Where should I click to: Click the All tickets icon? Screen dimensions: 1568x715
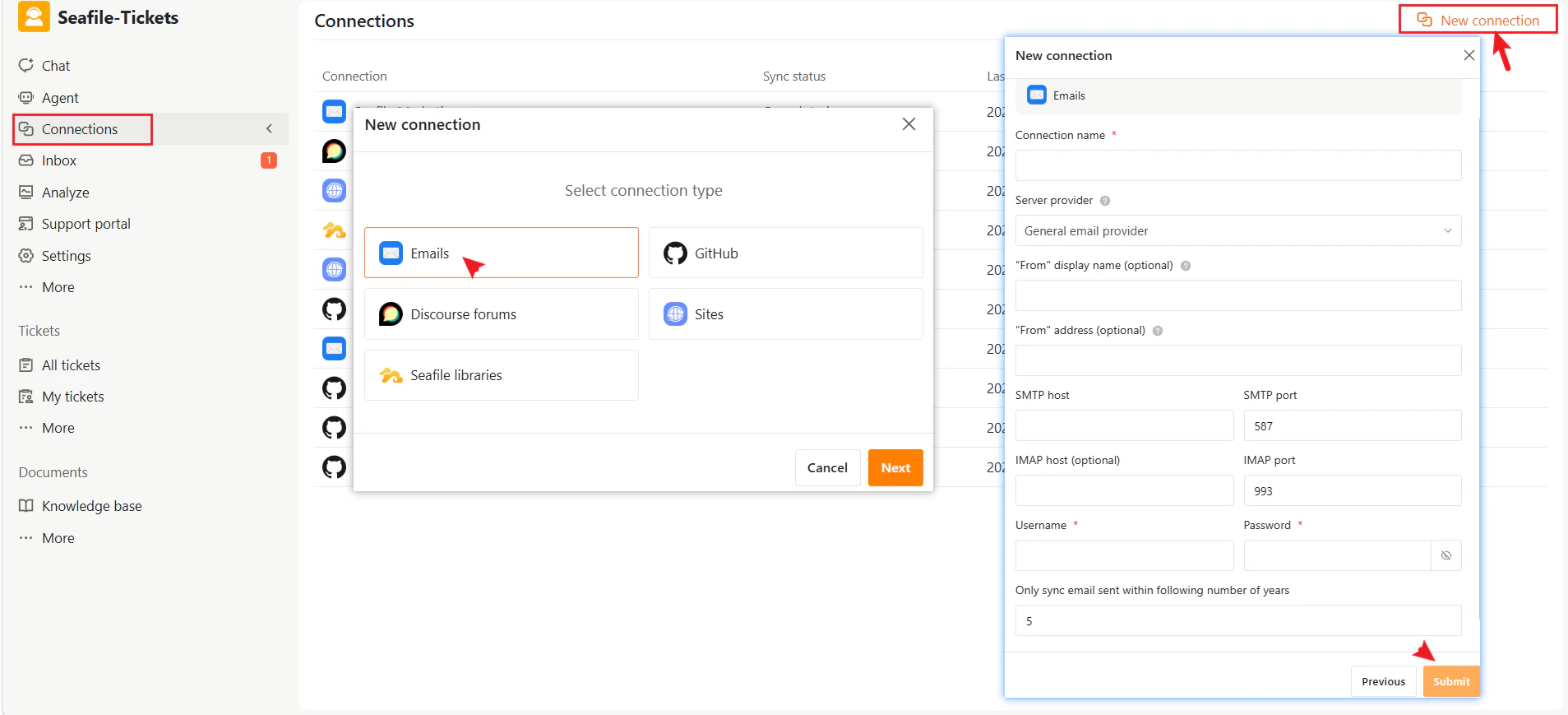pyautogui.click(x=26, y=364)
